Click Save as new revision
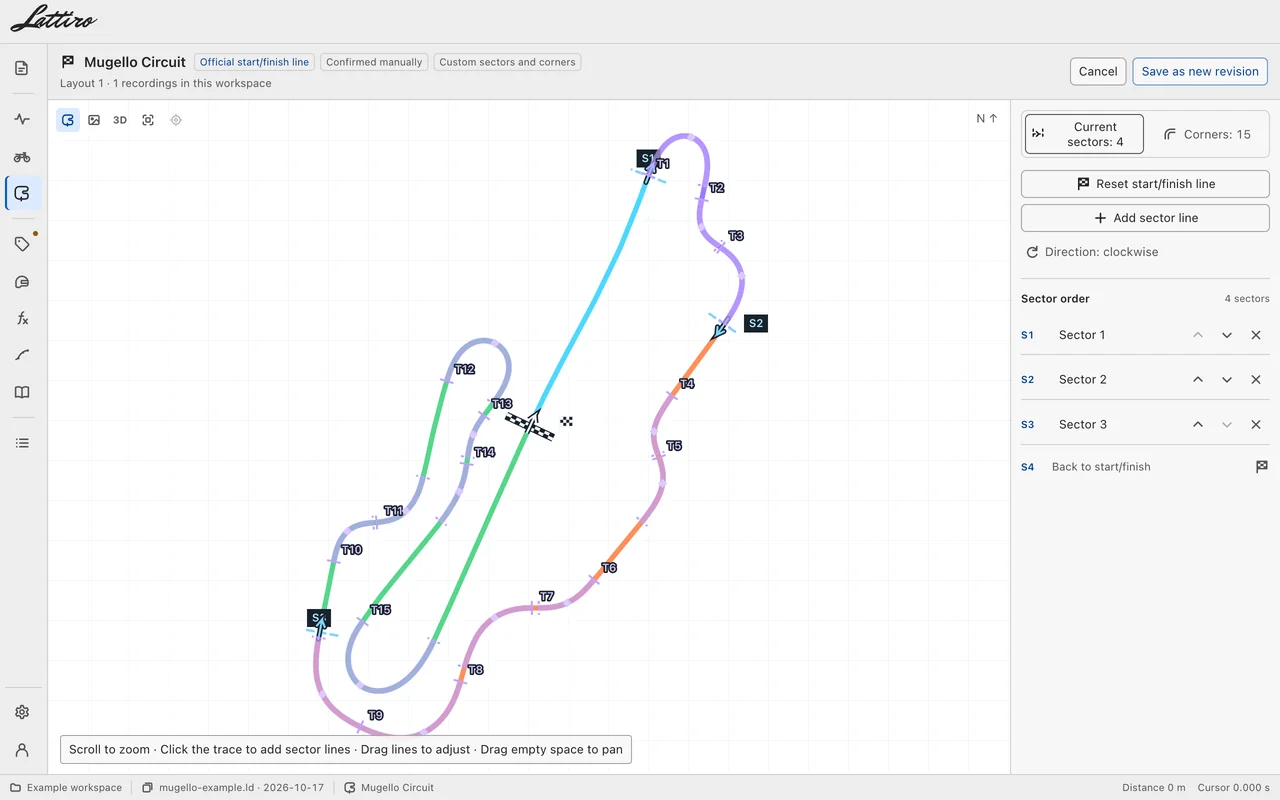 point(1200,71)
